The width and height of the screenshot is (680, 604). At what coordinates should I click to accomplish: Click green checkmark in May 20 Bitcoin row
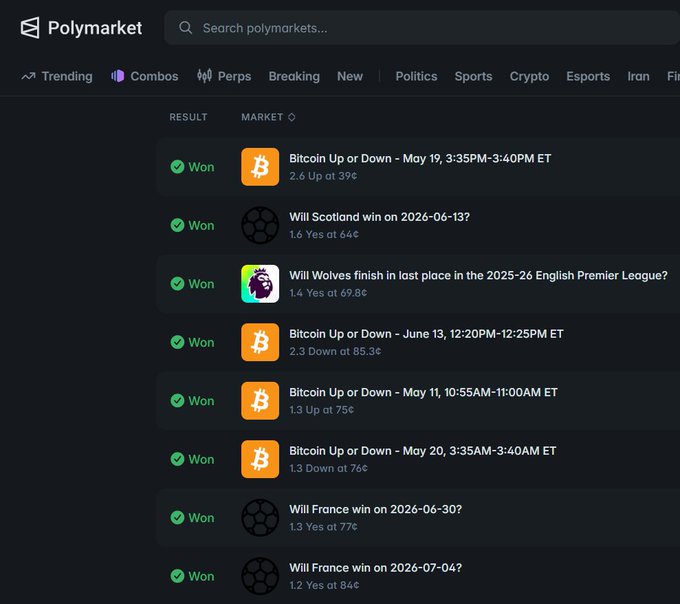[177, 459]
